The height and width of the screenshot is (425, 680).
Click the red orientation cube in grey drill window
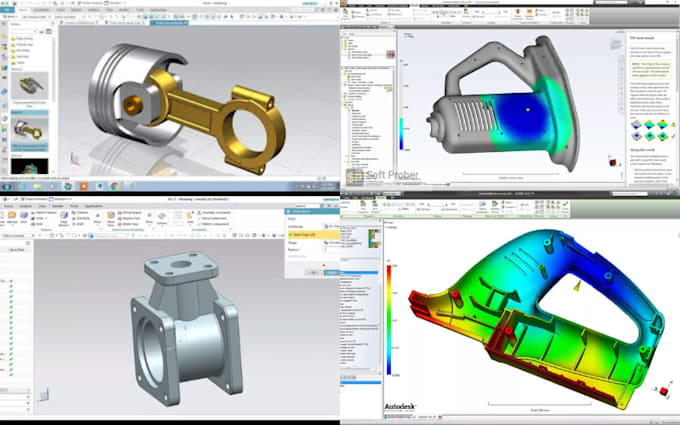pos(613,163)
